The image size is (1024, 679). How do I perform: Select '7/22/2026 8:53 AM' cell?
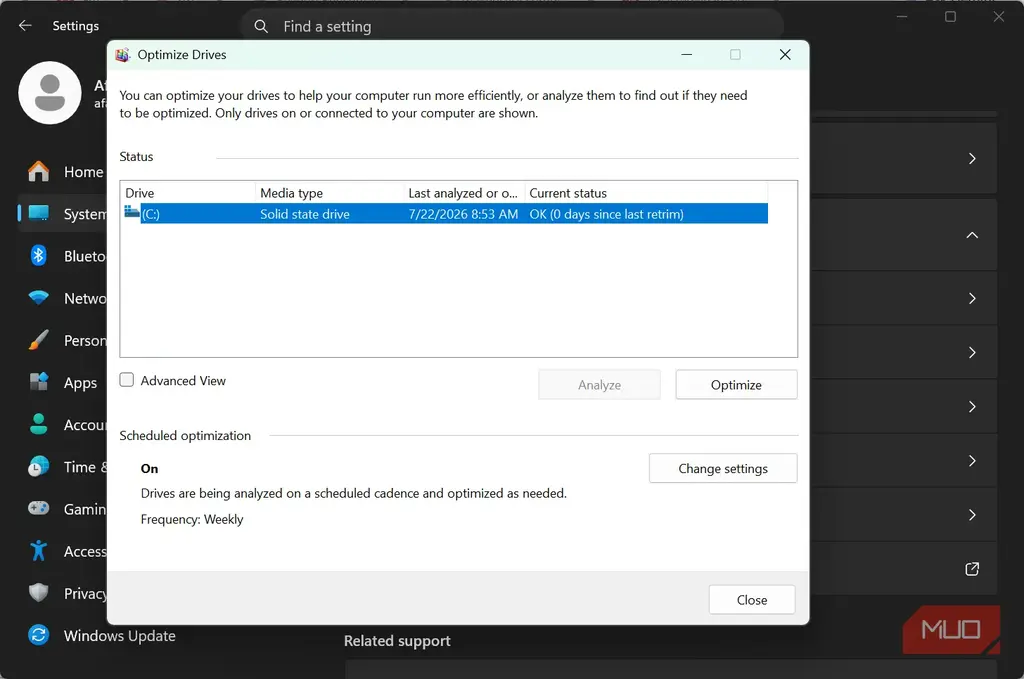tap(463, 214)
